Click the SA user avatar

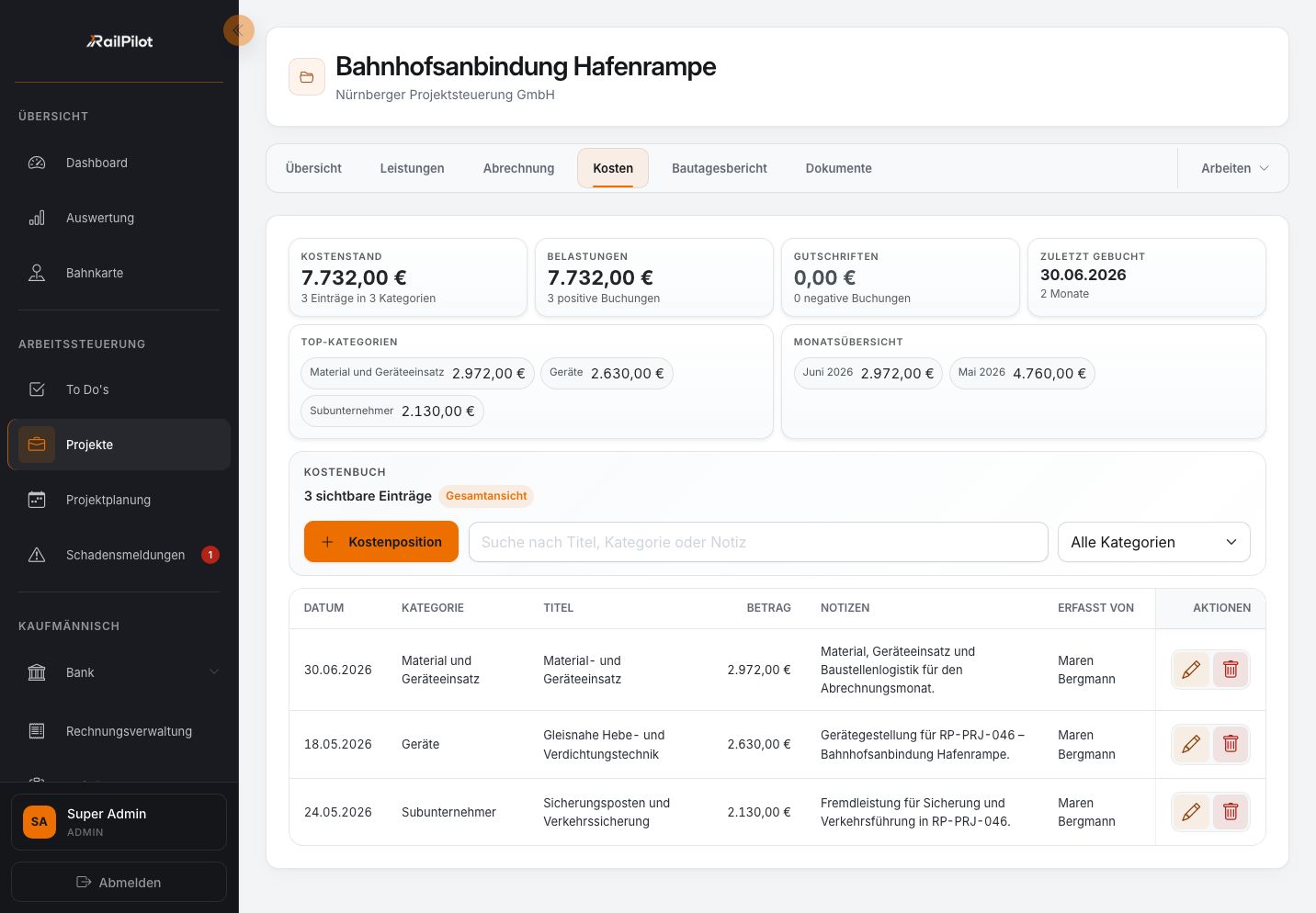[40, 822]
